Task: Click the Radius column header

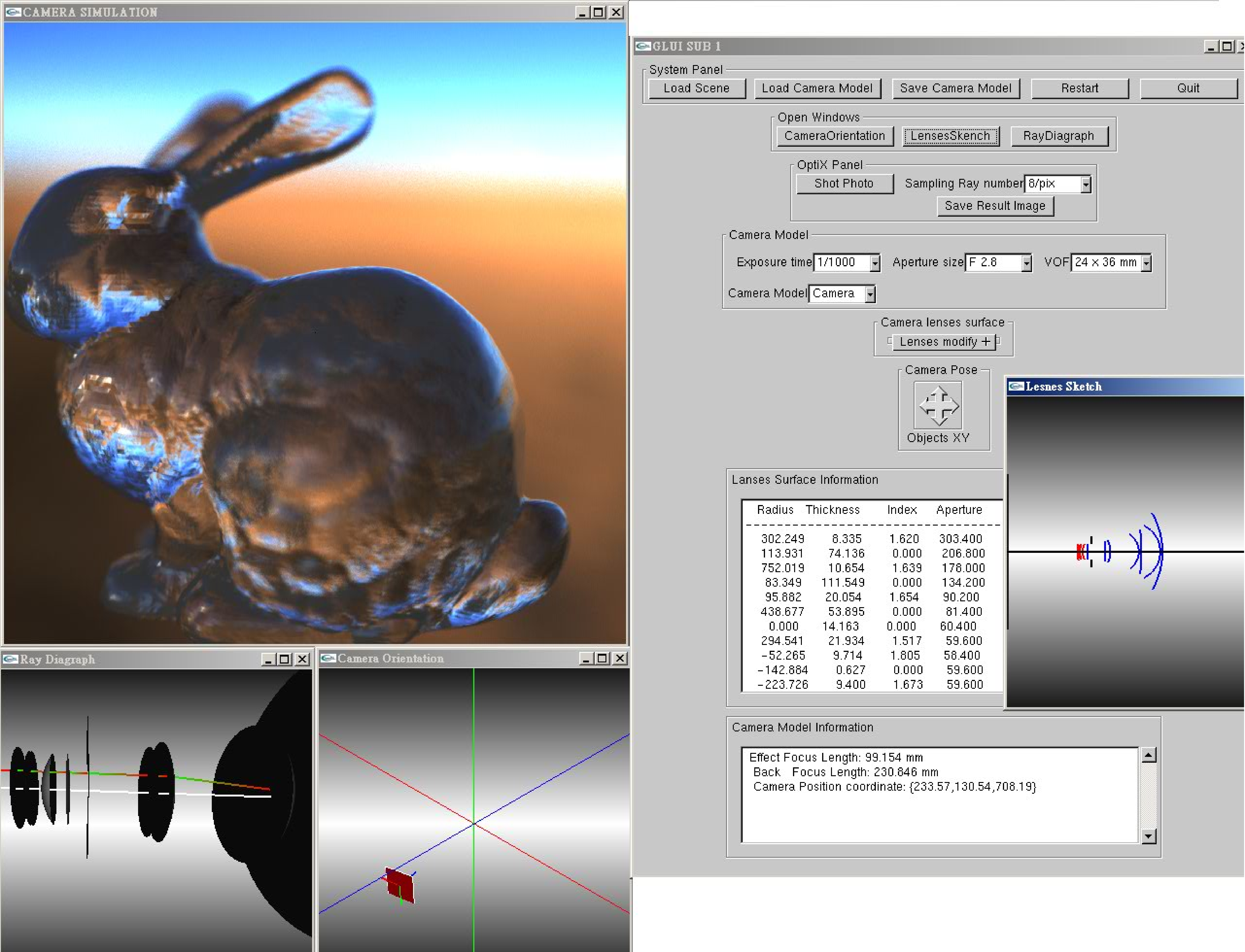Action: pyautogui.click(x=775, y=510)
